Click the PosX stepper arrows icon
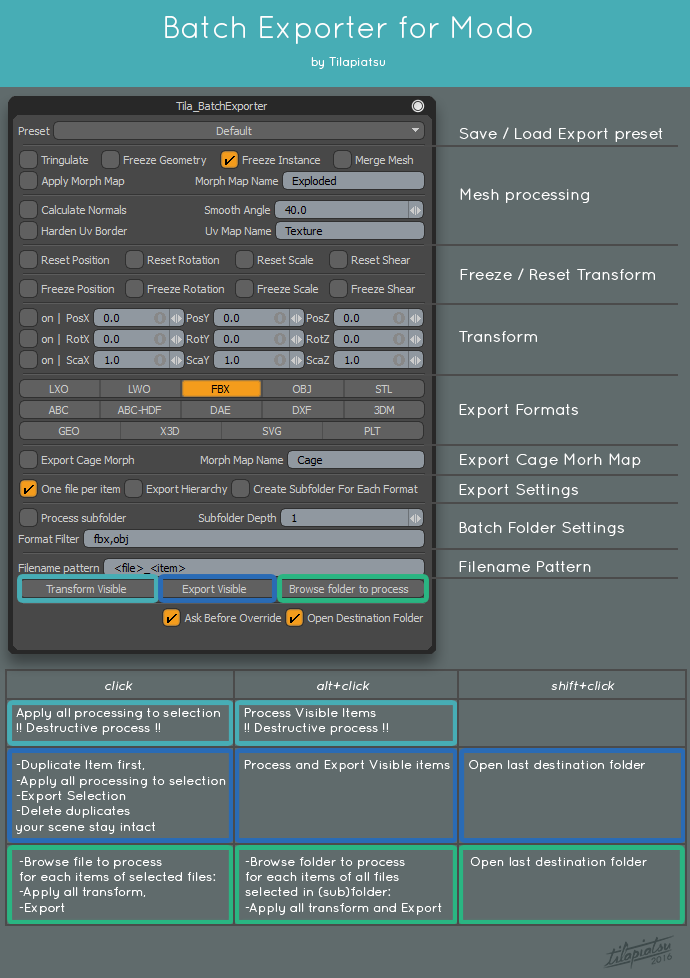 coord(177,318)
